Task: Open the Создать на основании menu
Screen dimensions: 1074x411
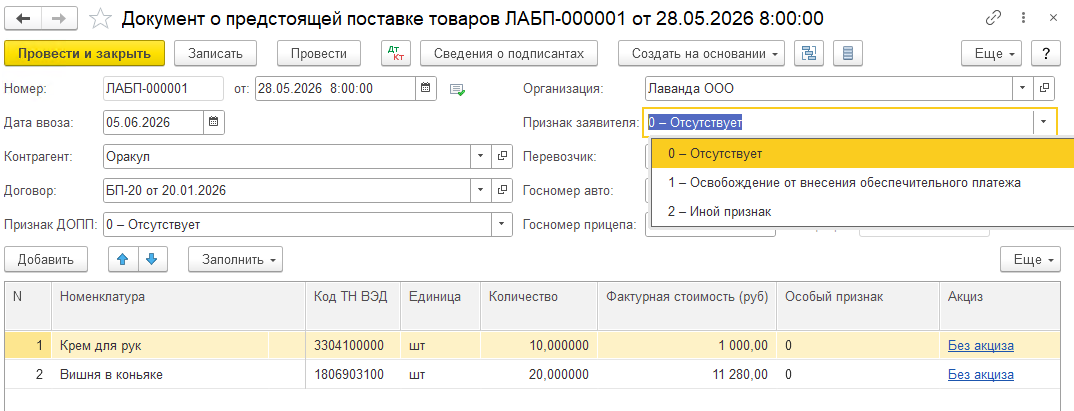Action: [x=701, y=53]
